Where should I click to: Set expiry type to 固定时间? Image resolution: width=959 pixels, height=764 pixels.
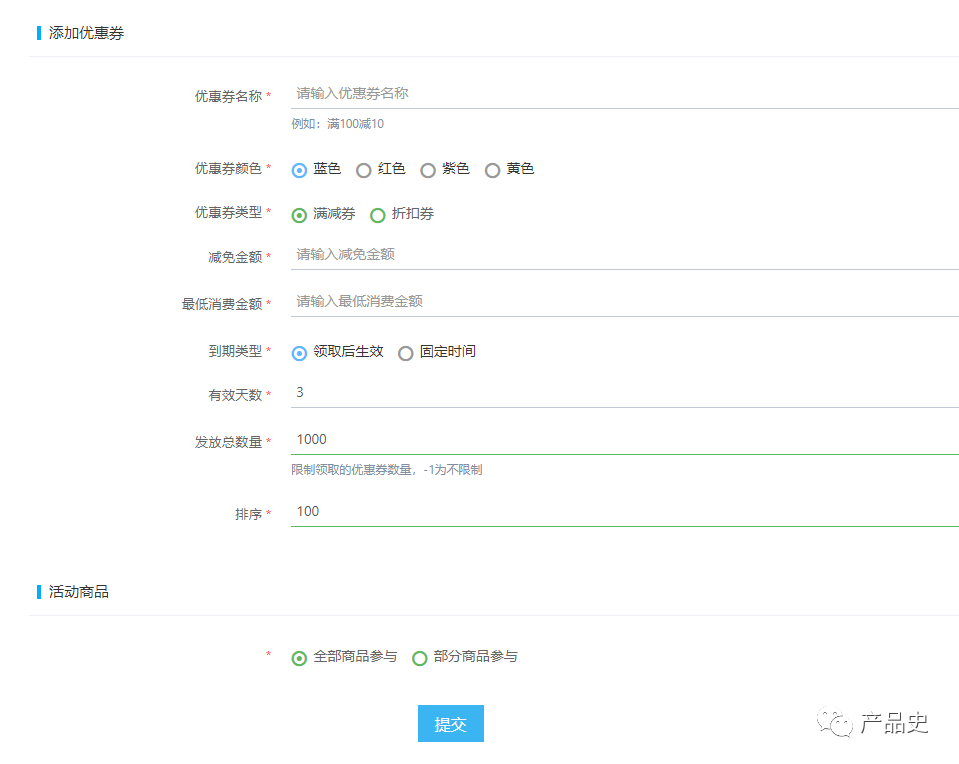point(406,353)
